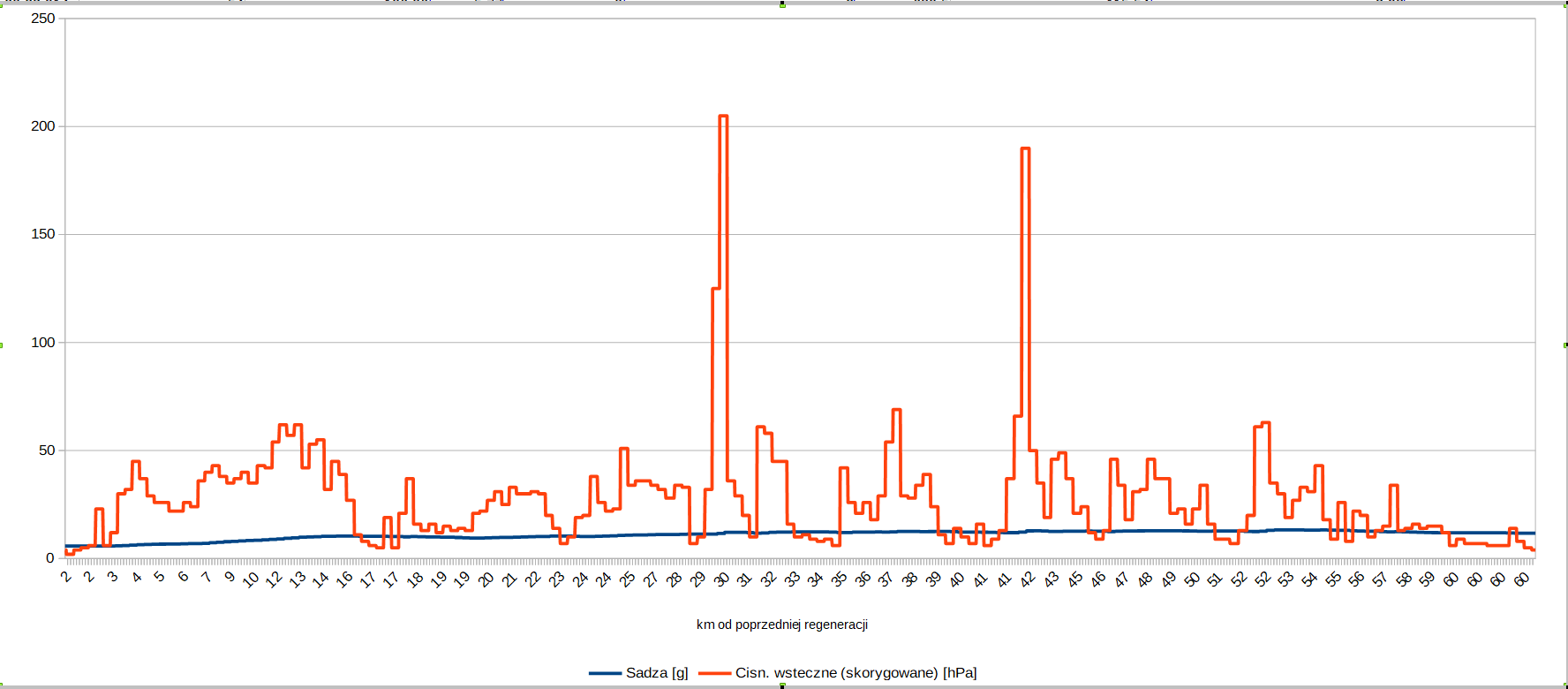Click the 200 value on the Y axis
The width and height of the screenshot is (1568, 689).
click(42, 126)
